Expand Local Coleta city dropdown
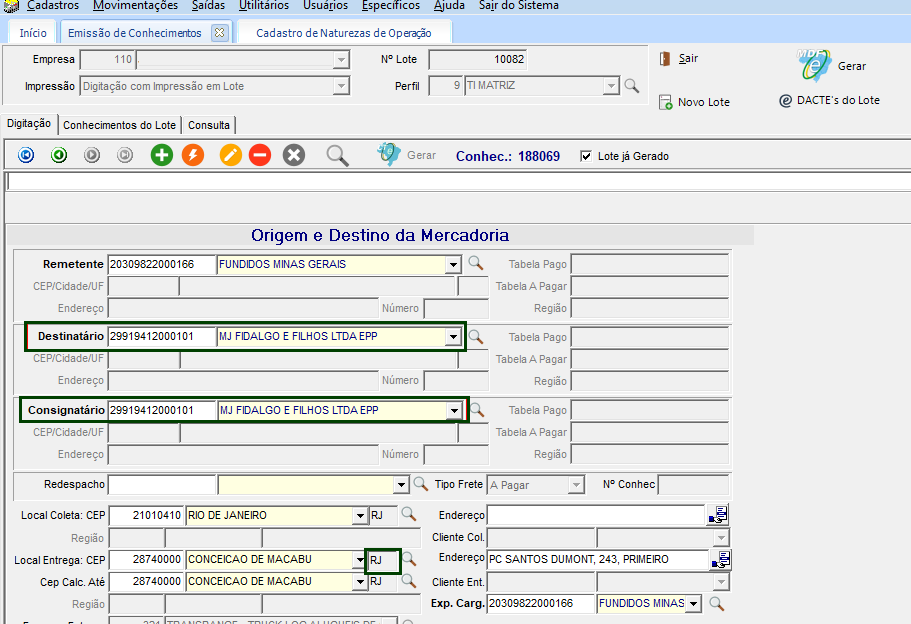This screenshot has height=624, width=911. coord(360,515)
